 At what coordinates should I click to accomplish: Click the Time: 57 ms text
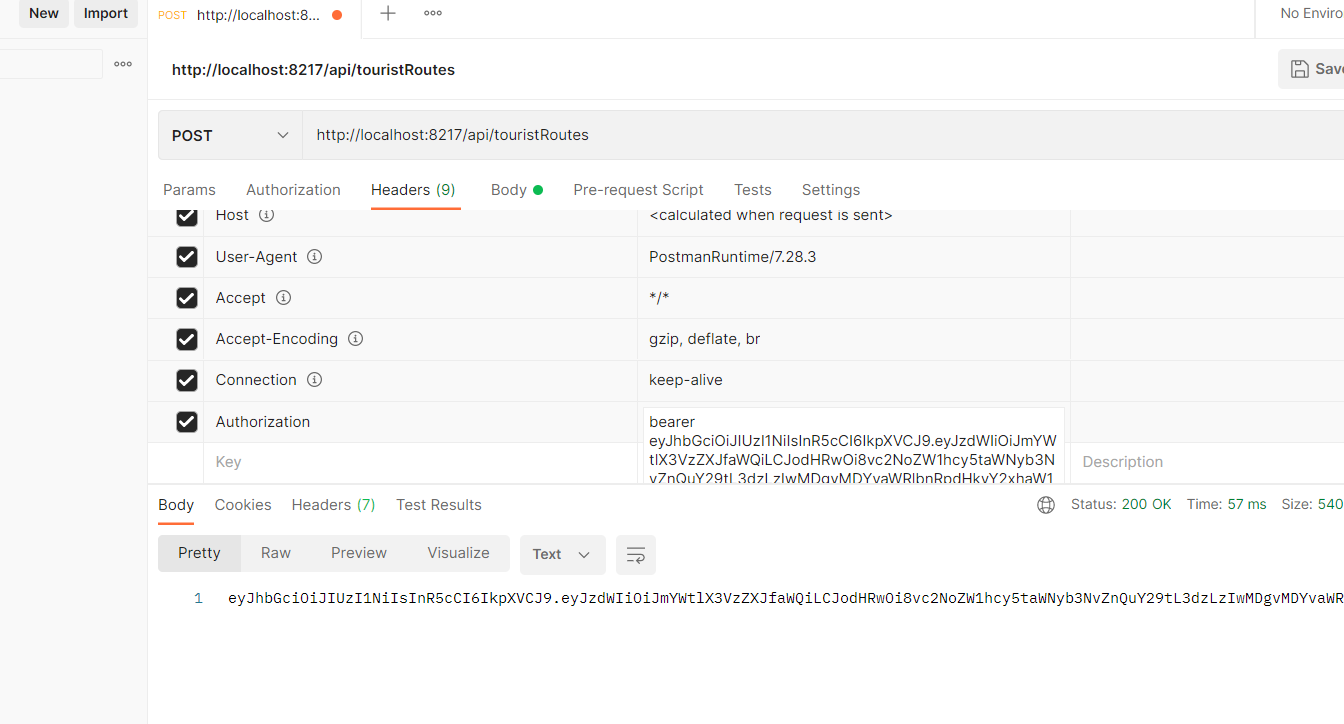coord(1226,504)
